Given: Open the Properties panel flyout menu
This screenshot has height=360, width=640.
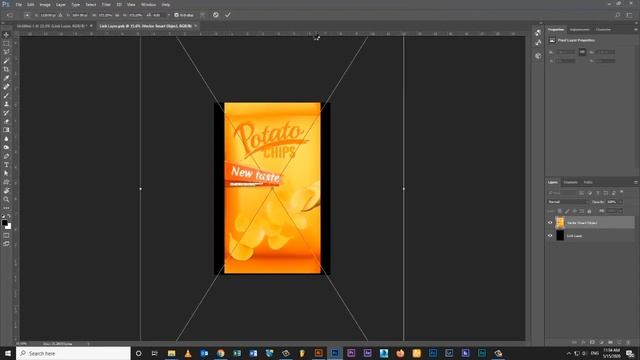Looking at the screenshot, I should coord(636,29).
